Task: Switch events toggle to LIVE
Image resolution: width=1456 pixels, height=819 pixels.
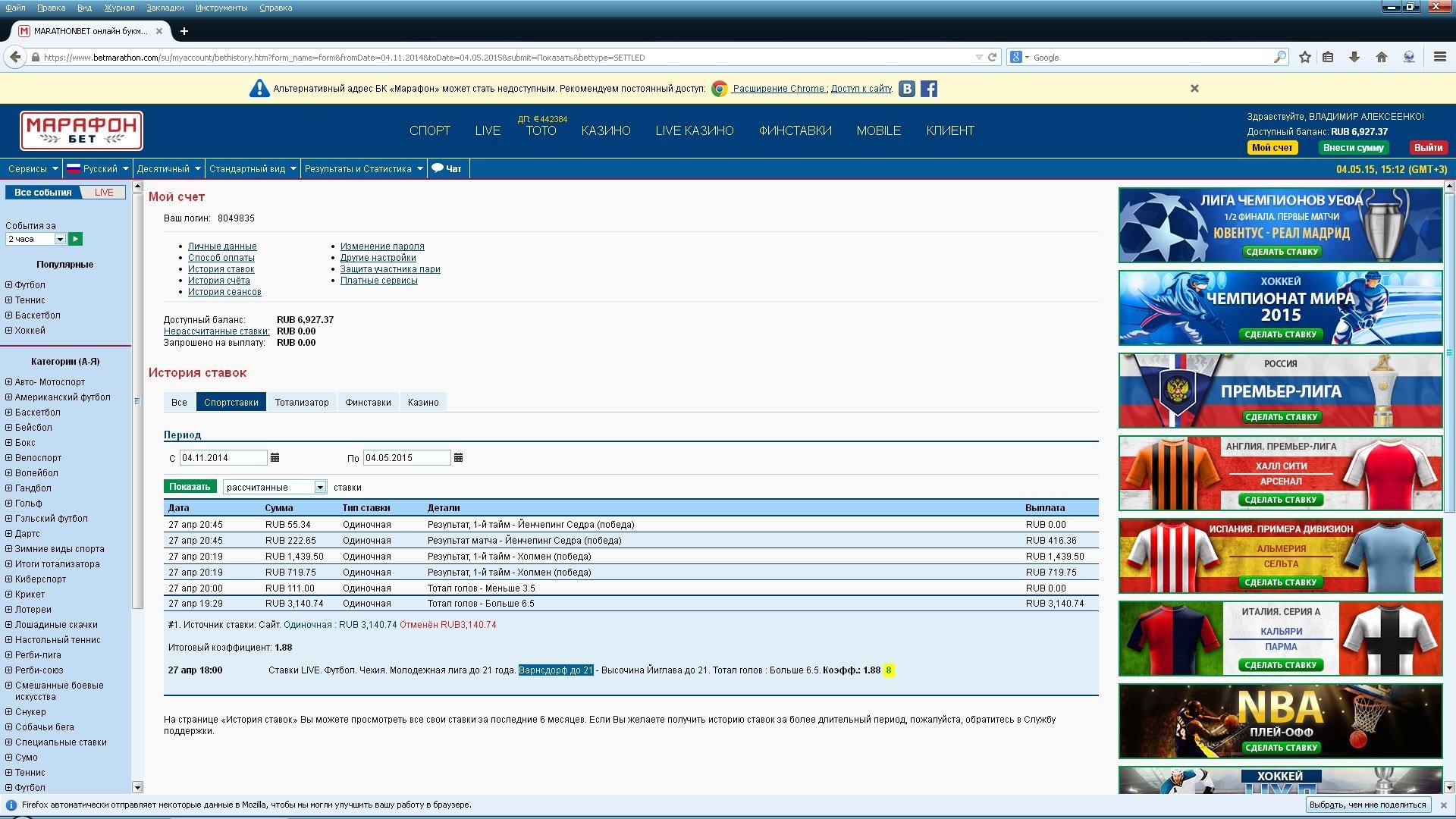Action: click(x=104, y=193)
